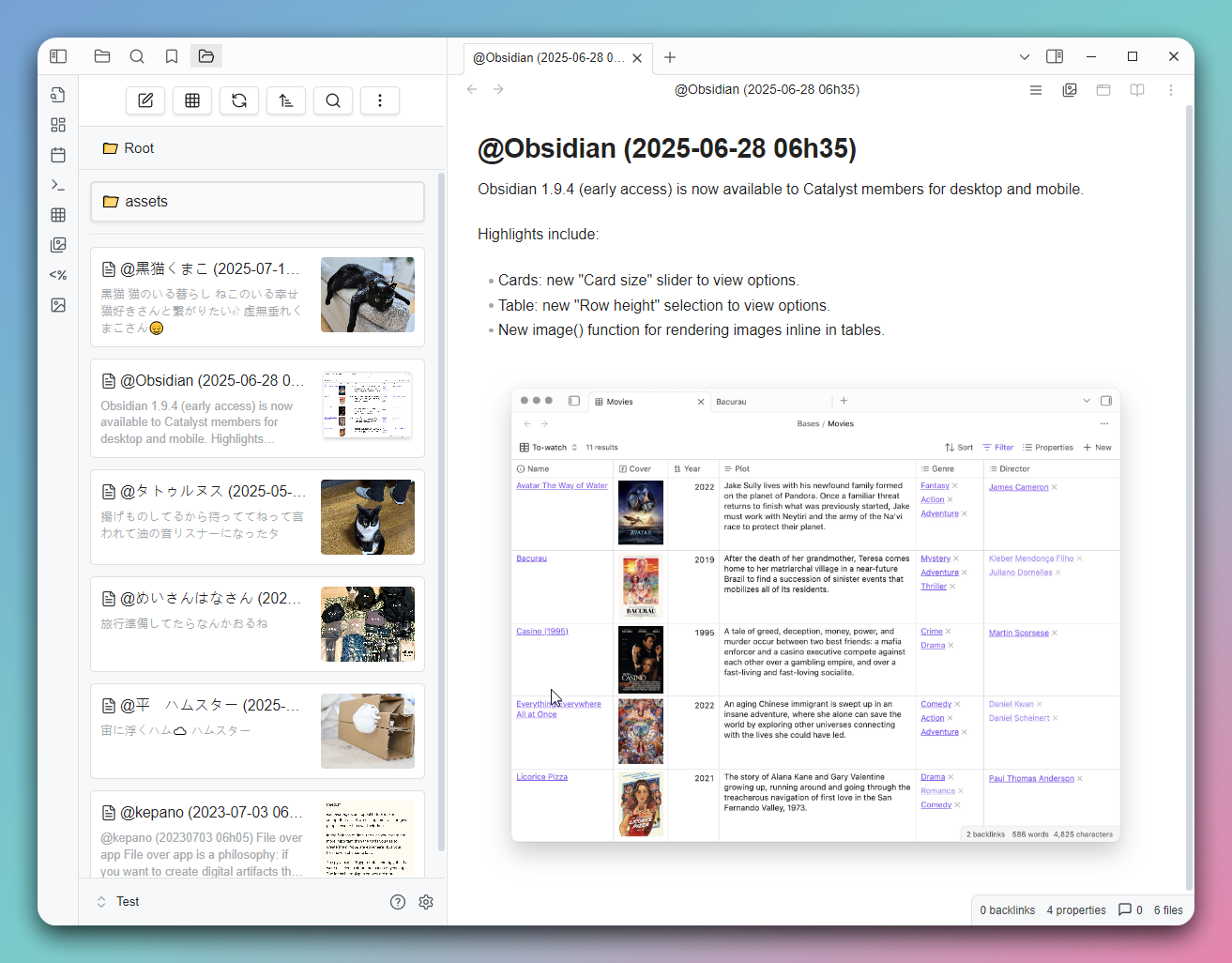Open the @平 ハムスター note card
This screenshot has width=1232, height=963.
coord(257,731)
